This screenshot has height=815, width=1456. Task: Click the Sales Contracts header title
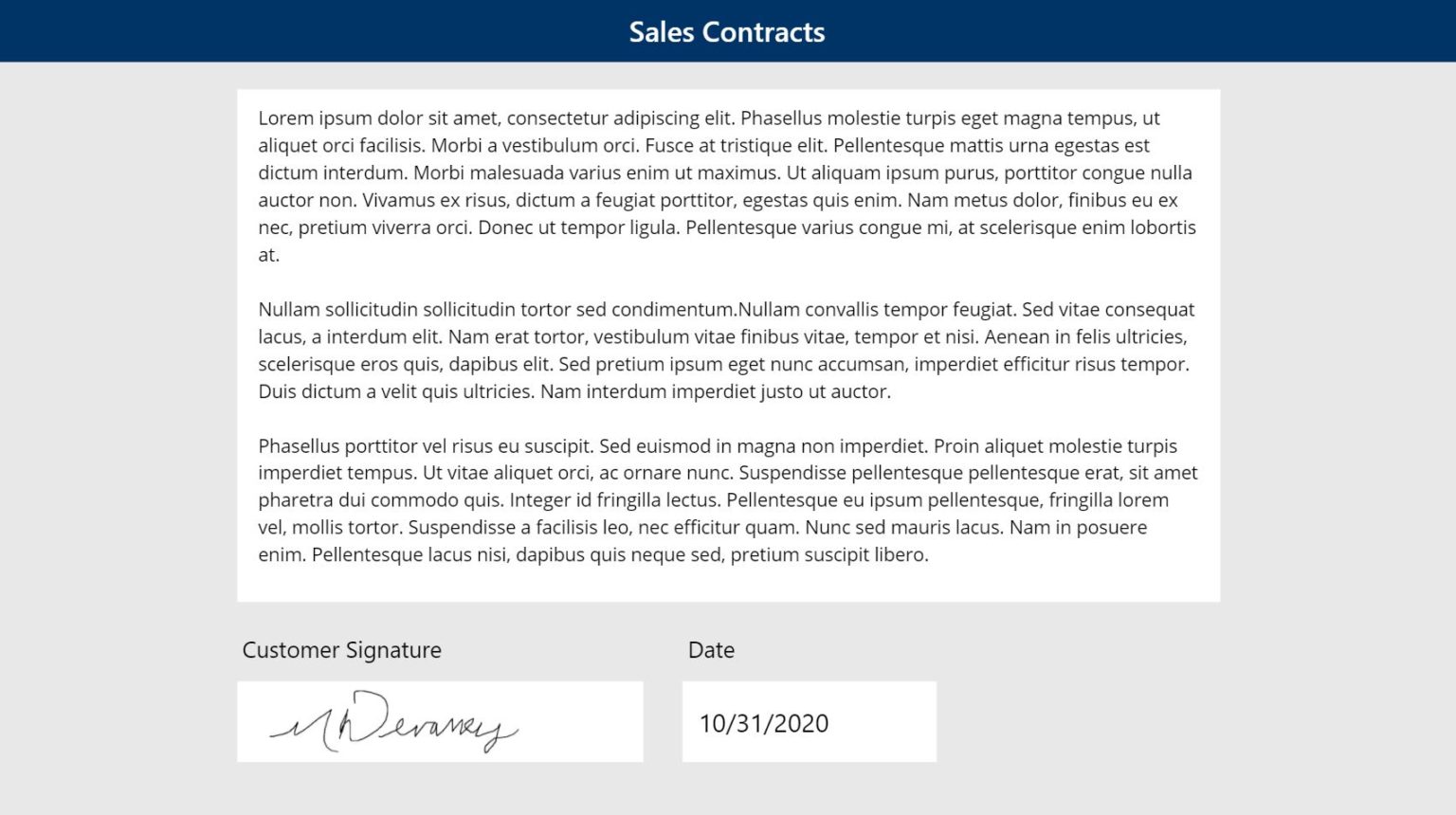click(726, 31)
